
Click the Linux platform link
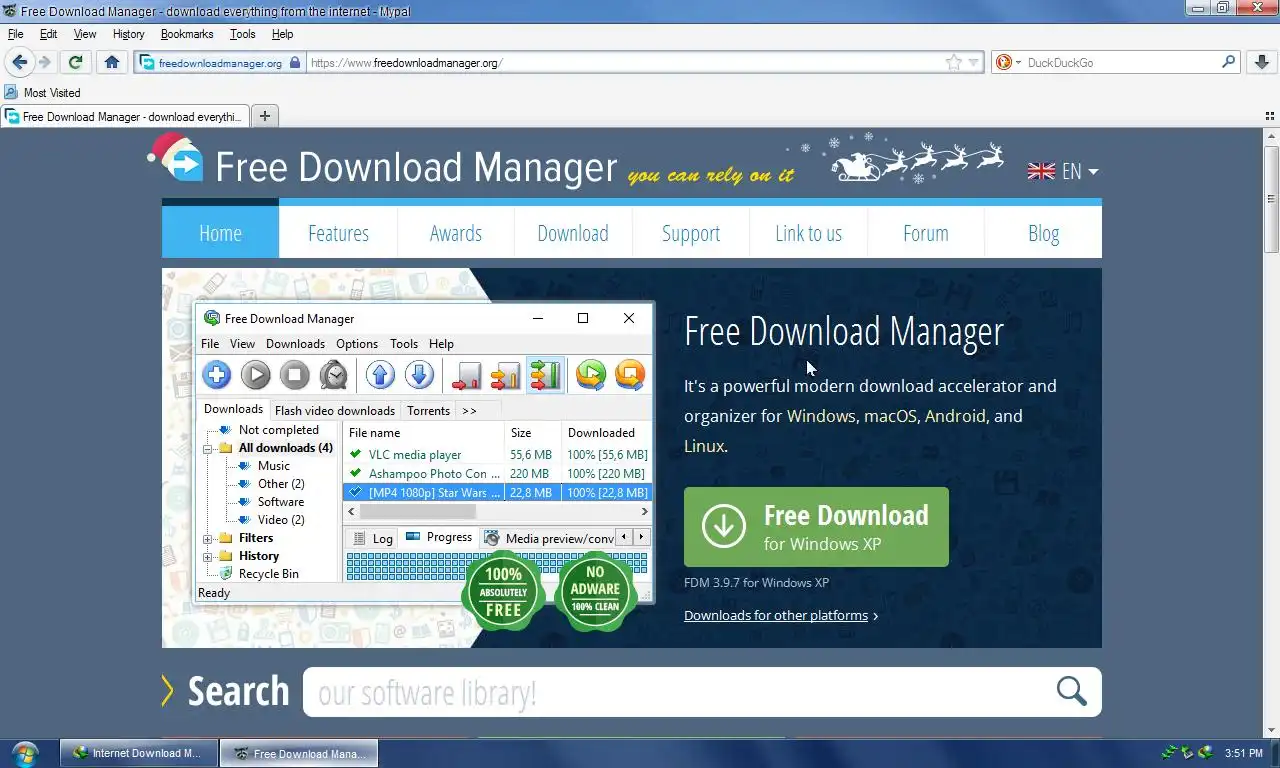click(x=704, y=446)
